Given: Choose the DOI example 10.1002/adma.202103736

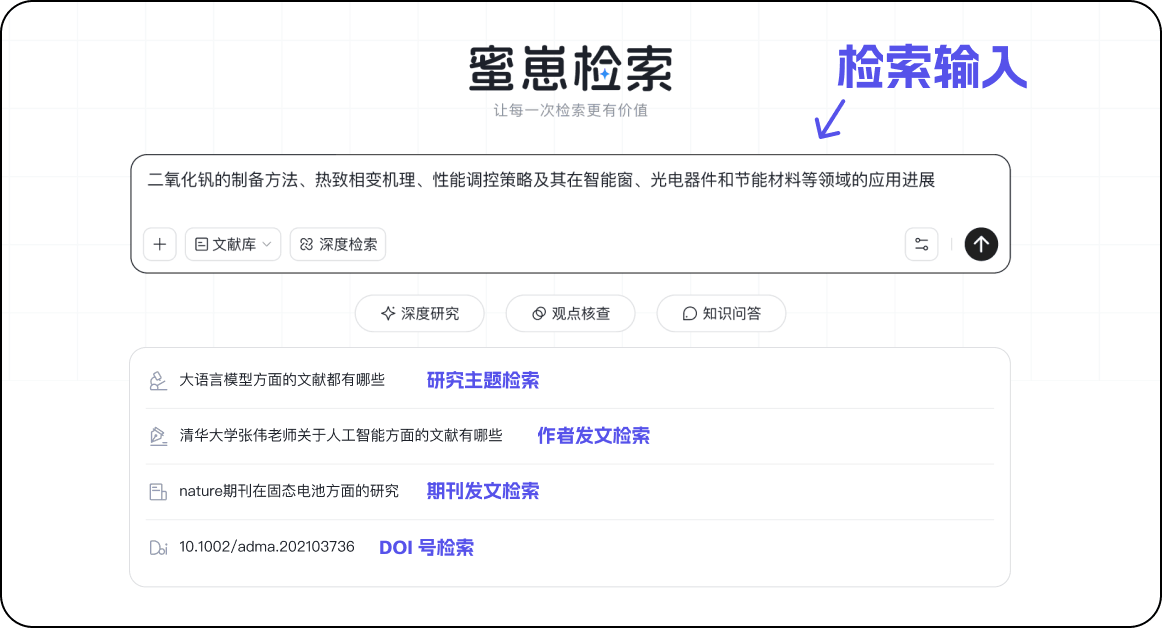Looking at the screenshot, I should (x=267, y=546).
